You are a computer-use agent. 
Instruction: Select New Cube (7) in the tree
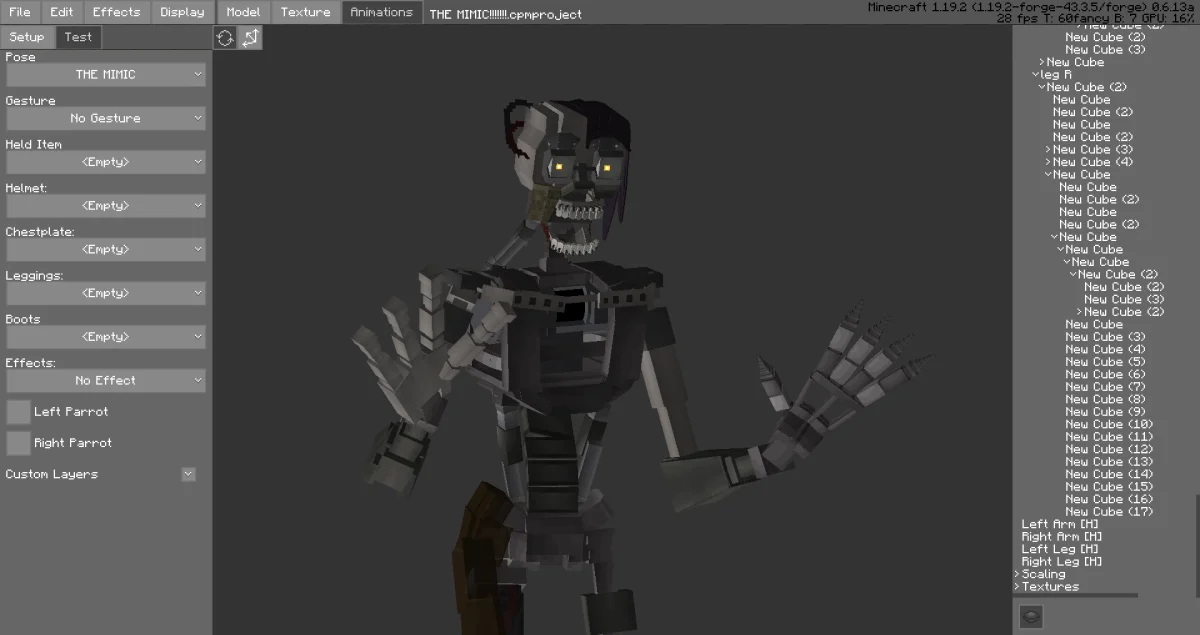[1105, 387]
